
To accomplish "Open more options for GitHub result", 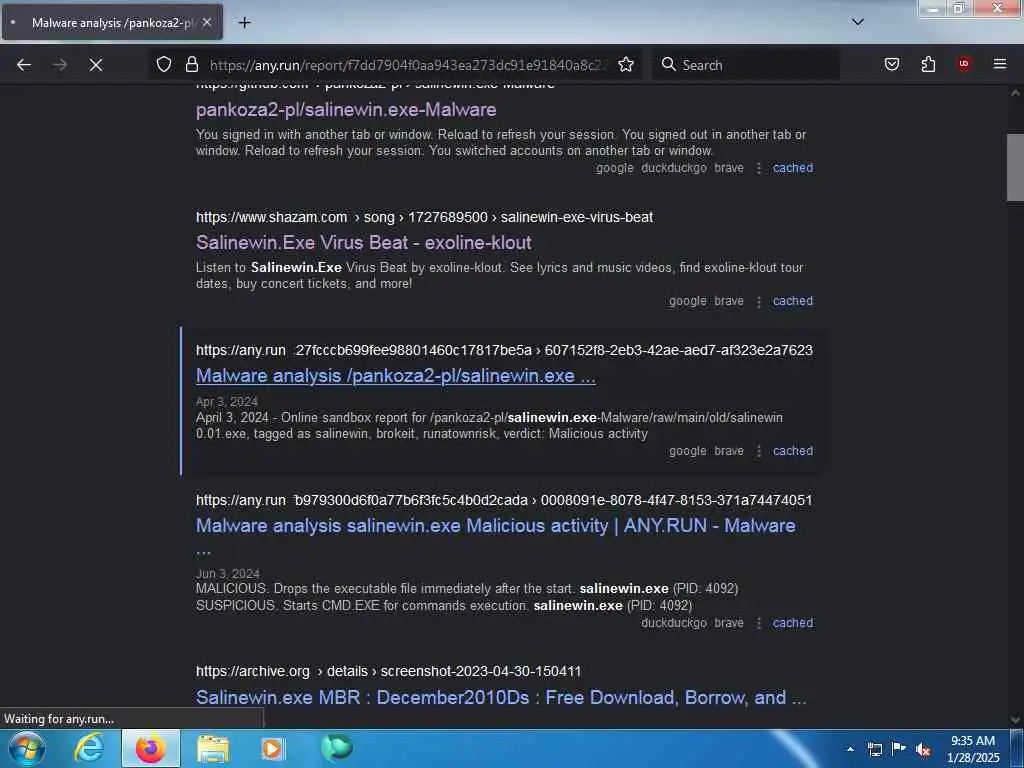I will (759, 168).
